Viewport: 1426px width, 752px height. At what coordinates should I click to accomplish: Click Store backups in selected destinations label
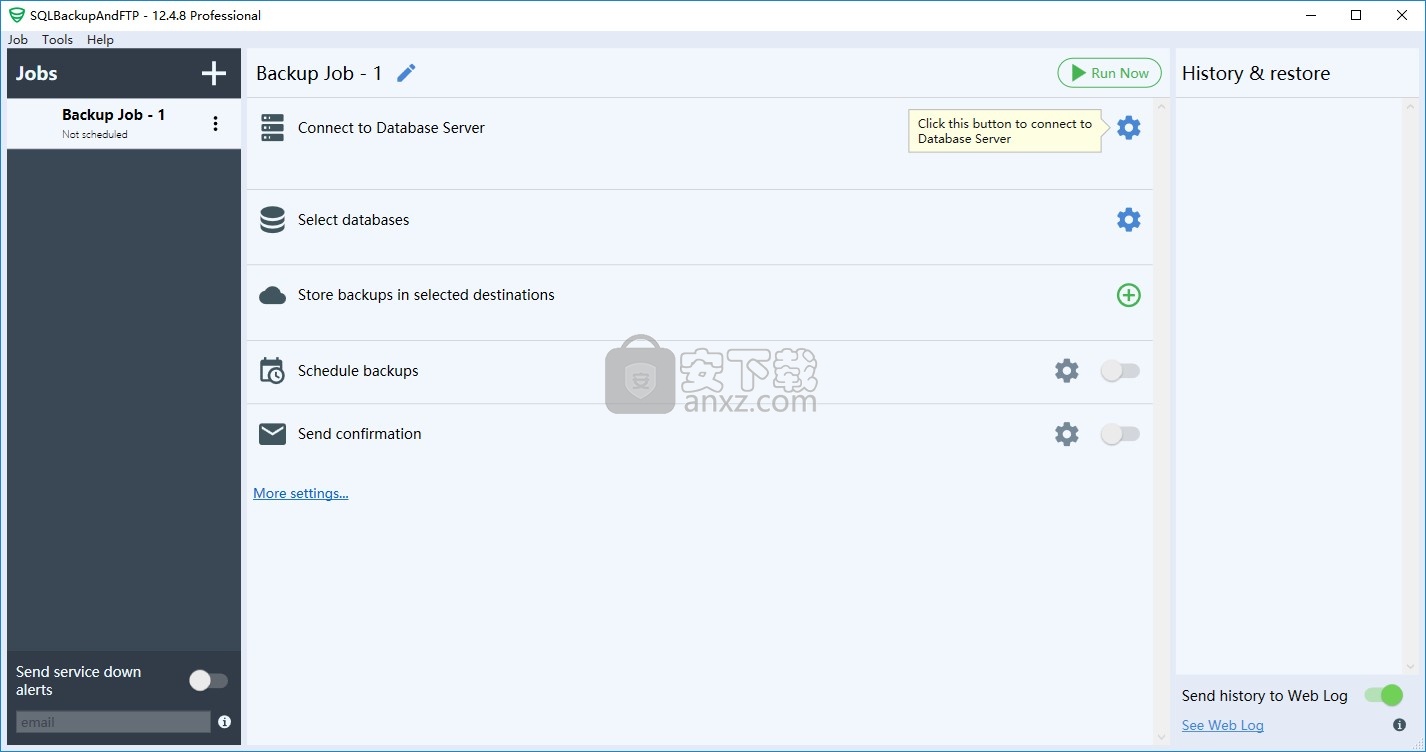tap(426, 295)
